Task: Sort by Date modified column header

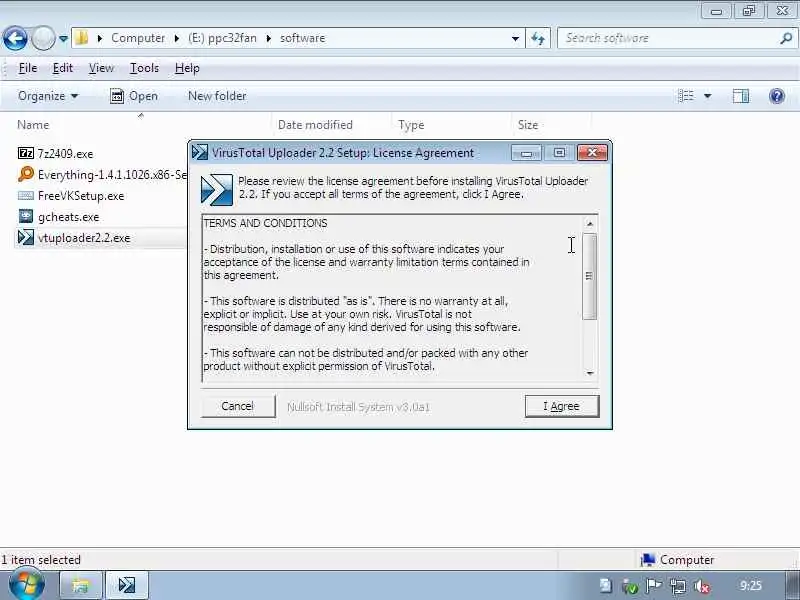Action: tap(315, 125)
